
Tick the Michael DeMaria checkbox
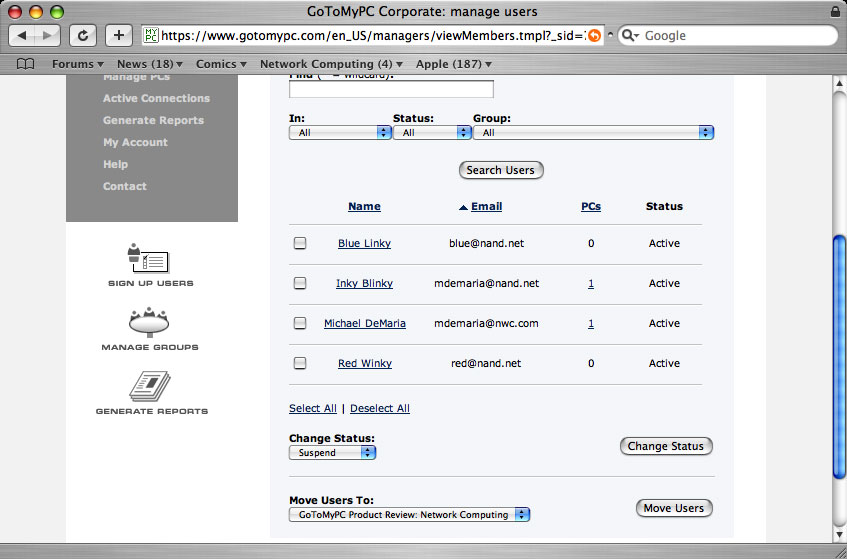point(300,323)
